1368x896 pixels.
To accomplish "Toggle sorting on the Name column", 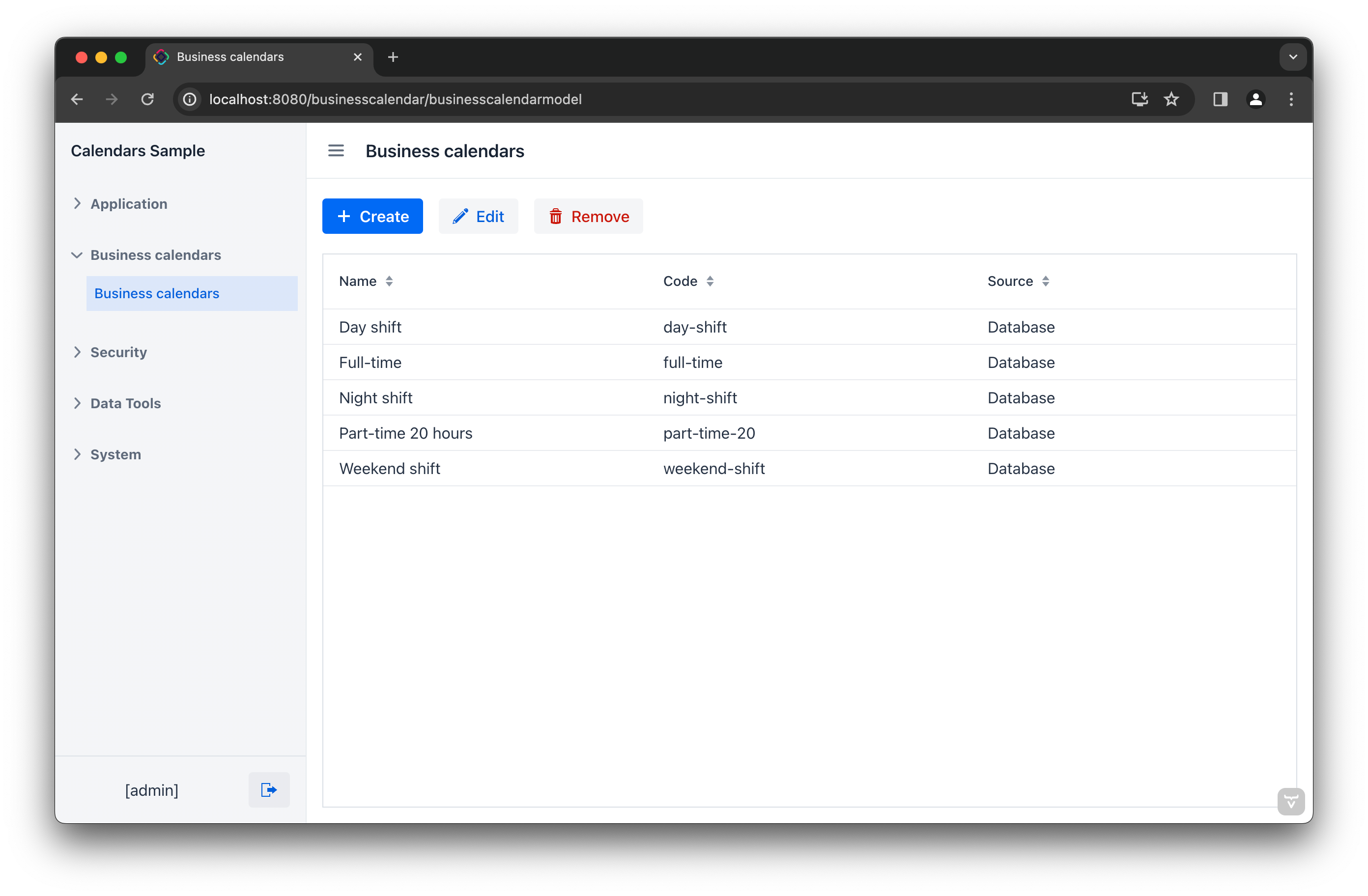I will [389, 281].
